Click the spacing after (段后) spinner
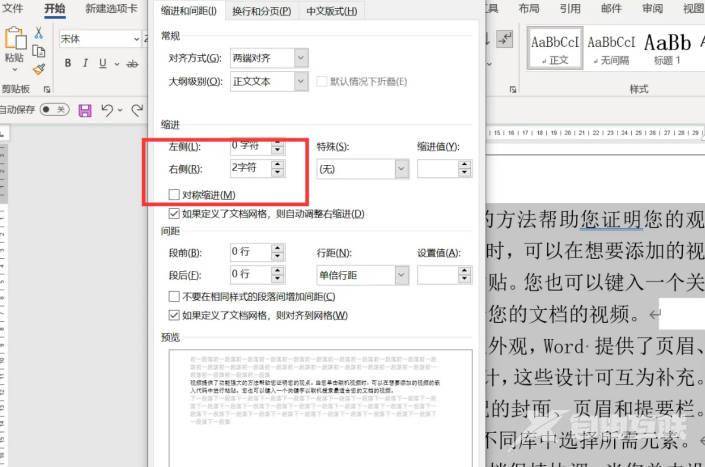Viewport: 705px width, 467px height. click(278, 275)
